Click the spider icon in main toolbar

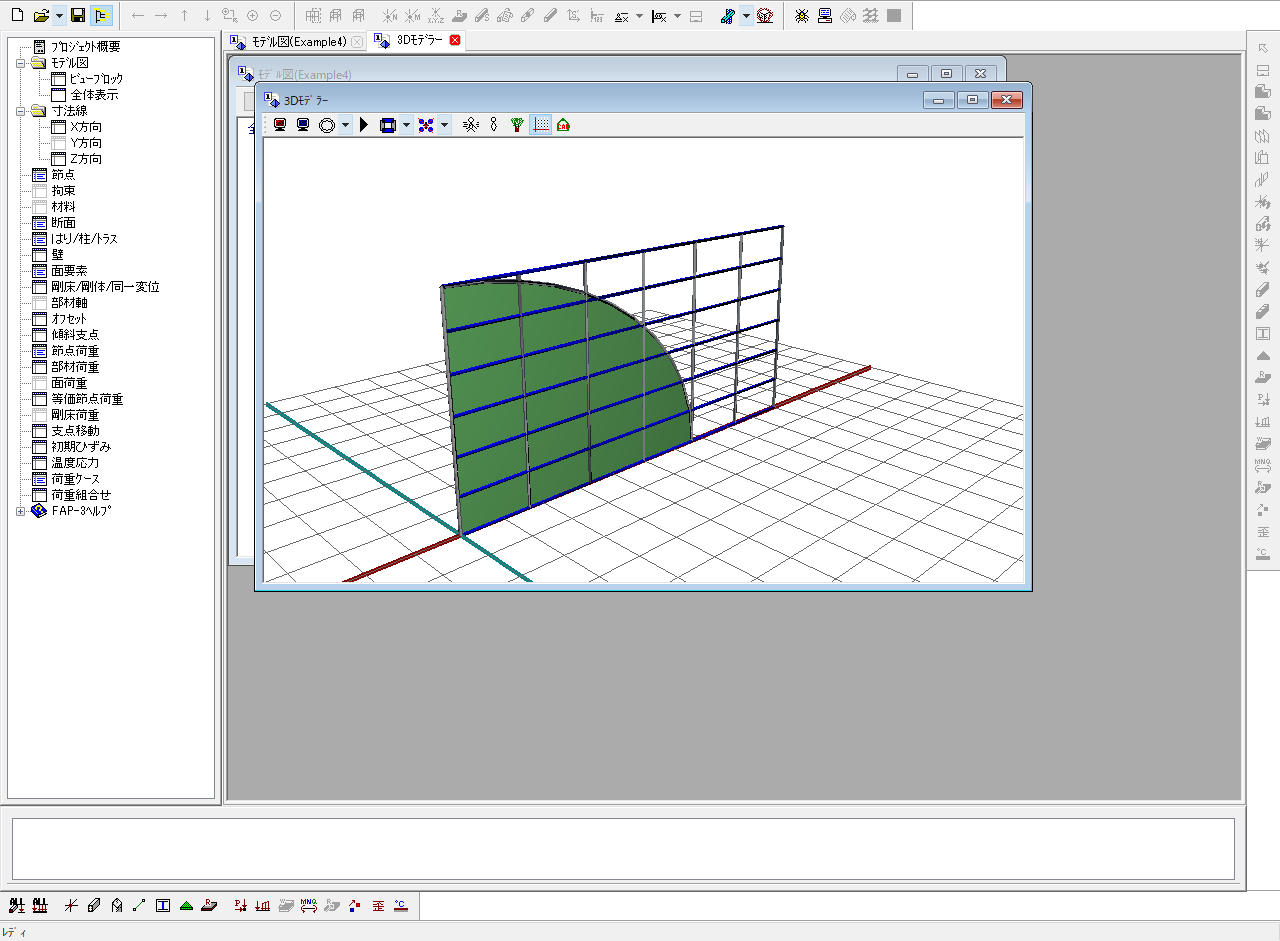coord(801,16)
